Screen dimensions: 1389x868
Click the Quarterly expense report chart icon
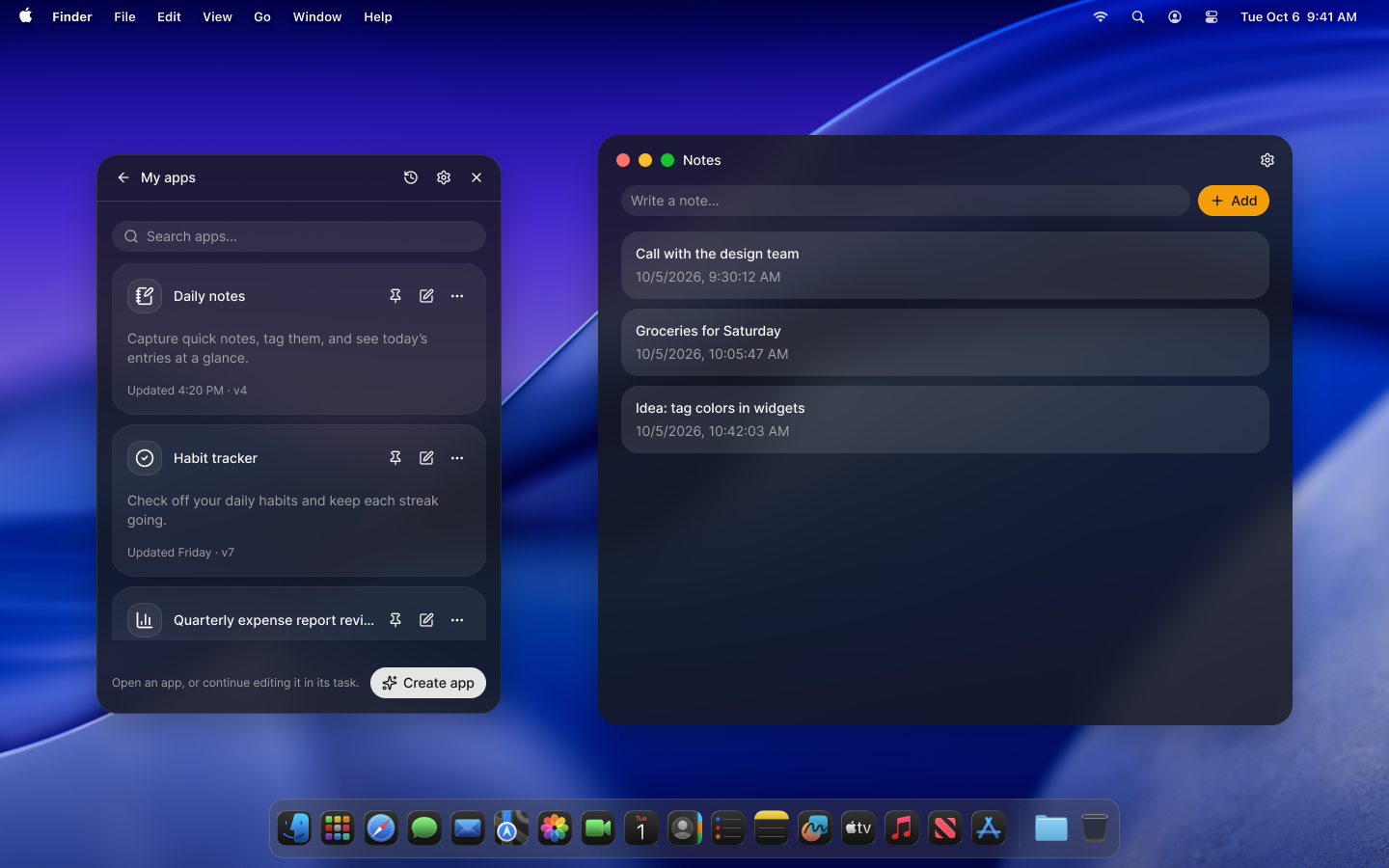pos(145,620)
